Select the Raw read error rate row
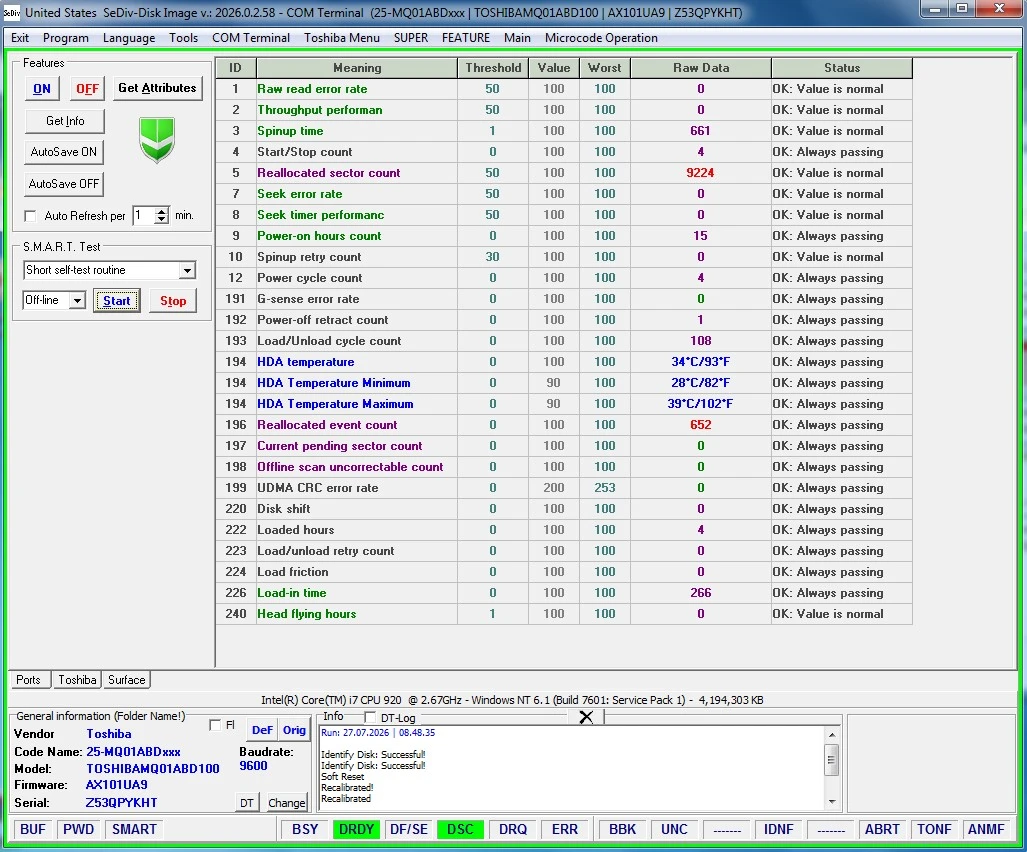The image size is (1027, 852). point(564,89)
